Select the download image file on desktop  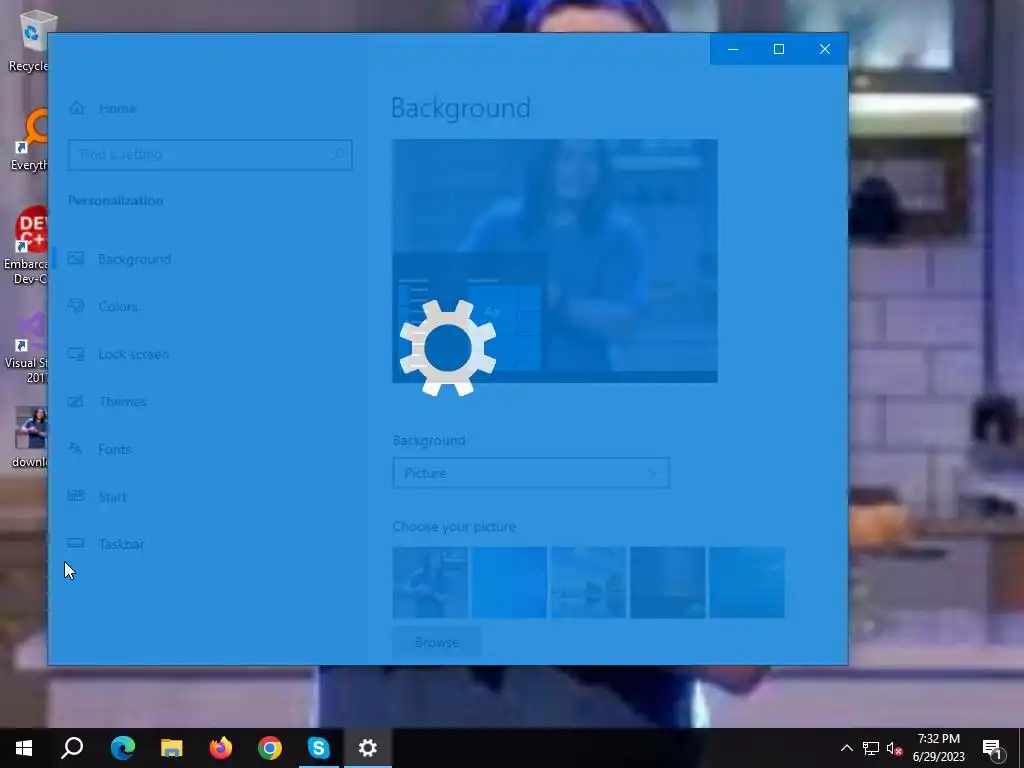coord(30,438)
